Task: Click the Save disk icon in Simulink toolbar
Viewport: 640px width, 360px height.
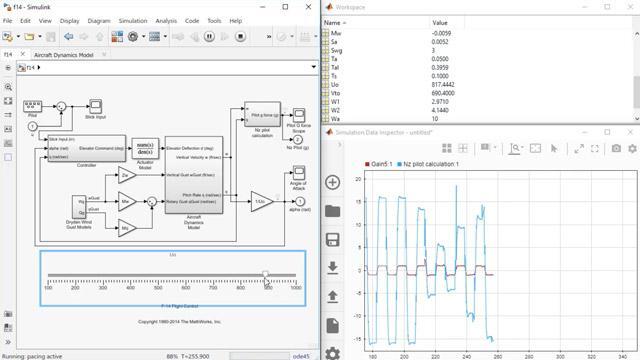Action: pos(51,37)
